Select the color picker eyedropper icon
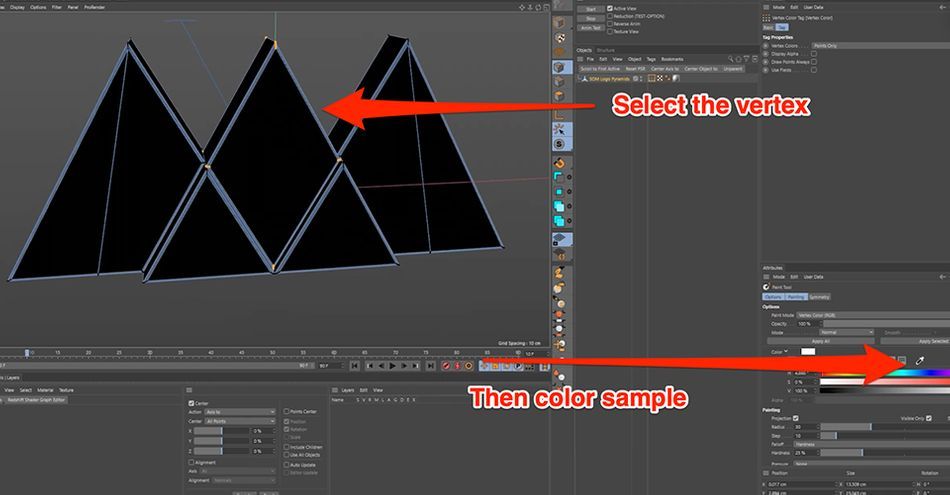950x495 pixels. pos(920,360)
